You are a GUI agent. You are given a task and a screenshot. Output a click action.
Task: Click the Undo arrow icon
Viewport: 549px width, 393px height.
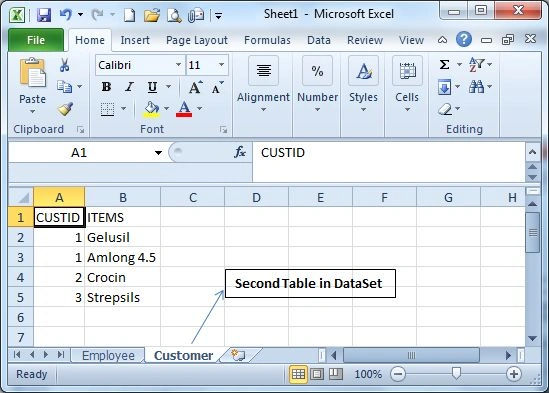[x=65, y=15]
